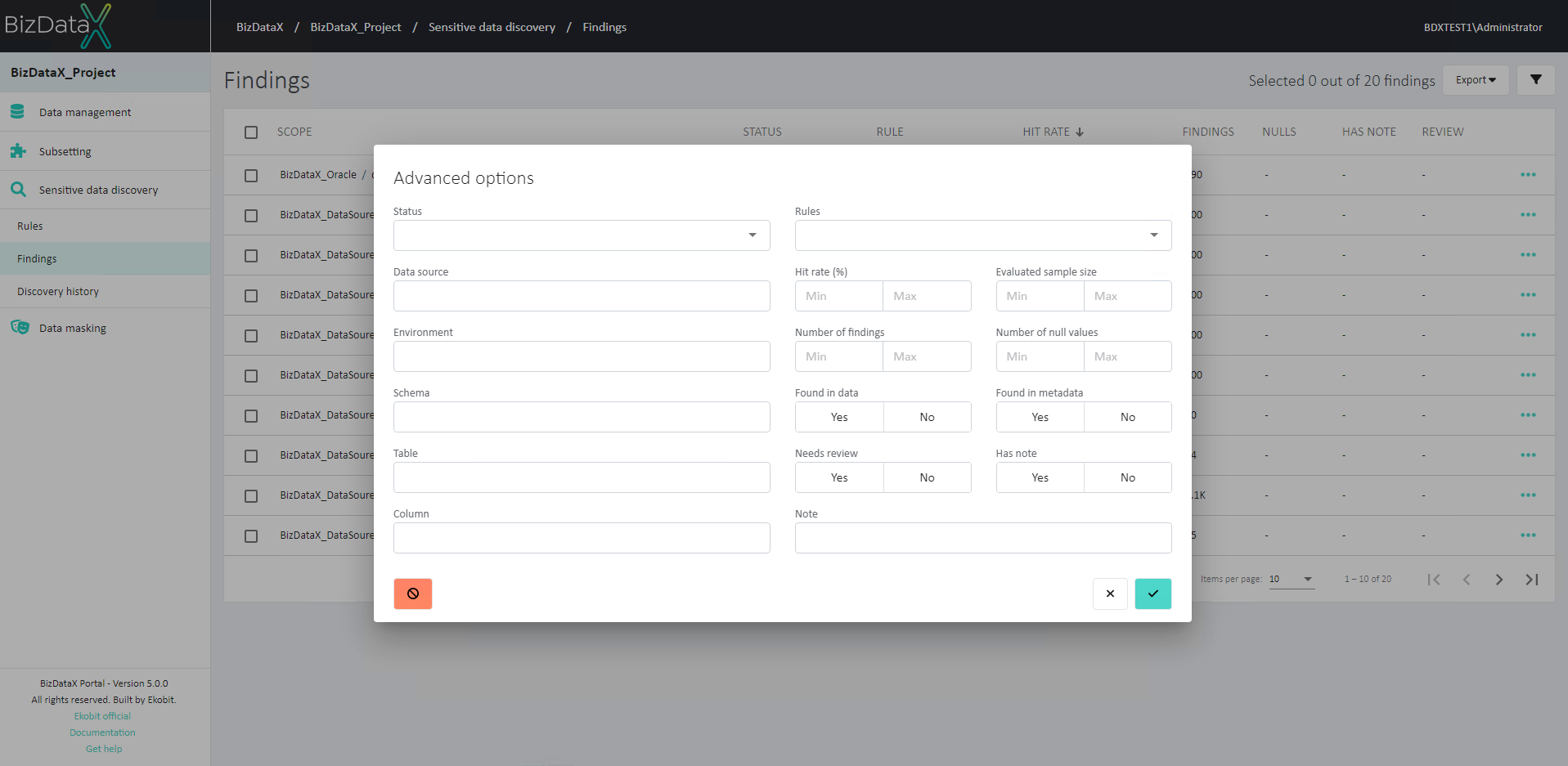
Task: Go to the next page of findings
Action: click(x=1498, y=579)
